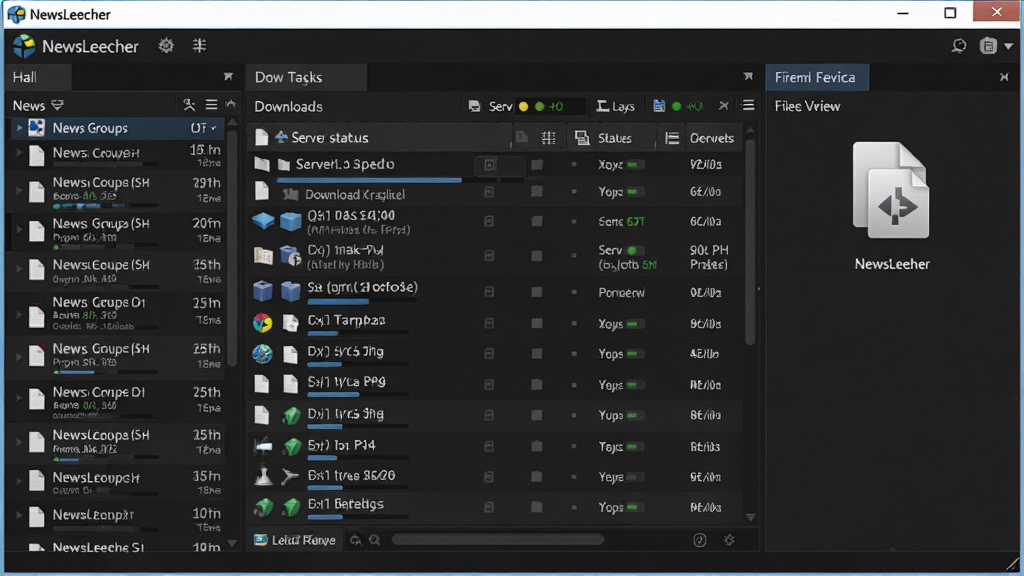
Task: Open the search bubble icon at the top right
Action: pos(958,46)
